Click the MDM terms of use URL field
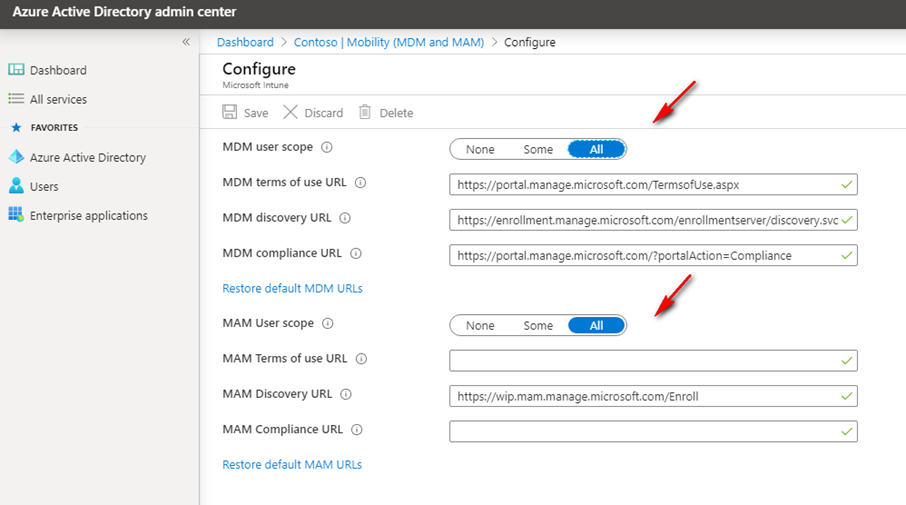This screenshot has width=906, height=505. [653, 185]
